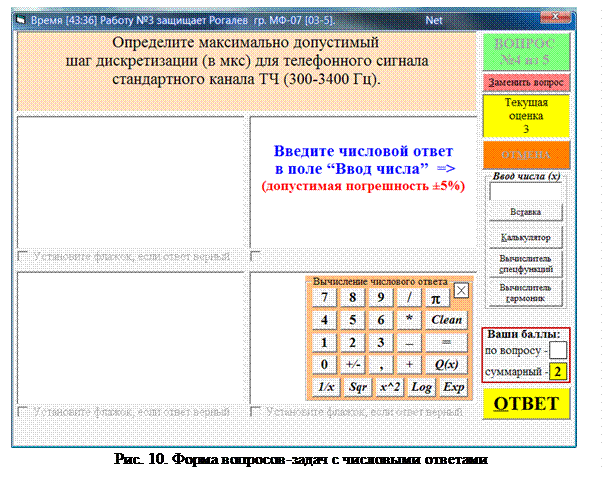Image resolution: width=604 pixels, height=484 pixels.
Task: Toggle sign with +/- key
Action: [x=352, y=364]
